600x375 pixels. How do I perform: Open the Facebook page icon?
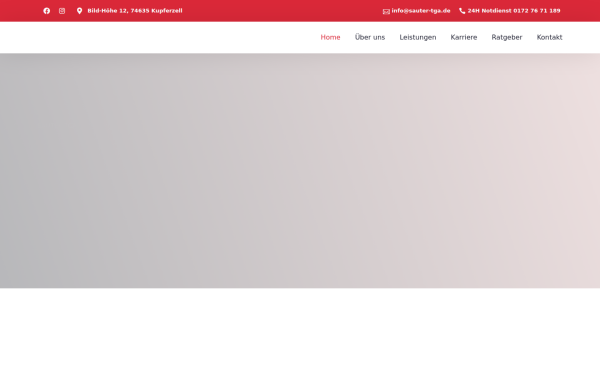(x=47, y=11)
